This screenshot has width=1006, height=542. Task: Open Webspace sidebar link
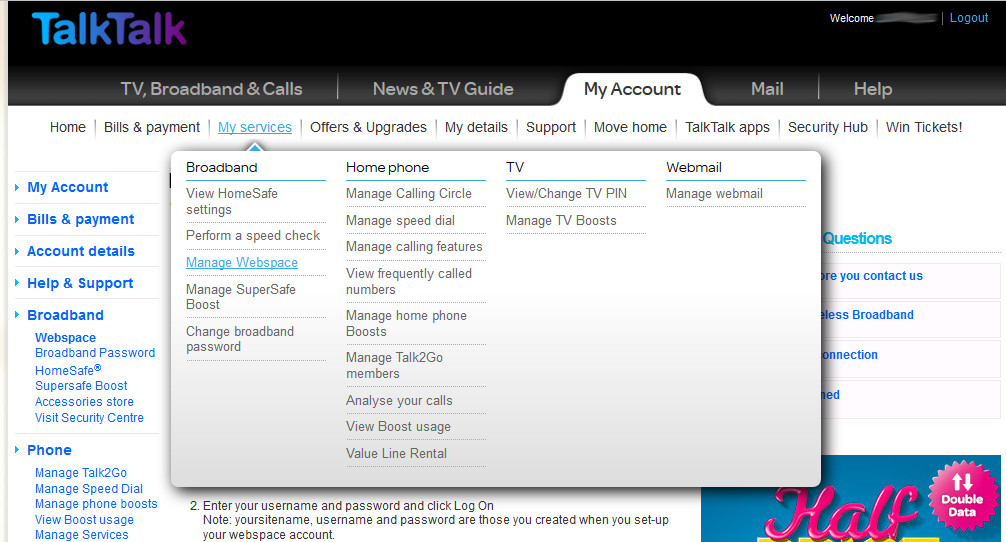tap(65, 337)
